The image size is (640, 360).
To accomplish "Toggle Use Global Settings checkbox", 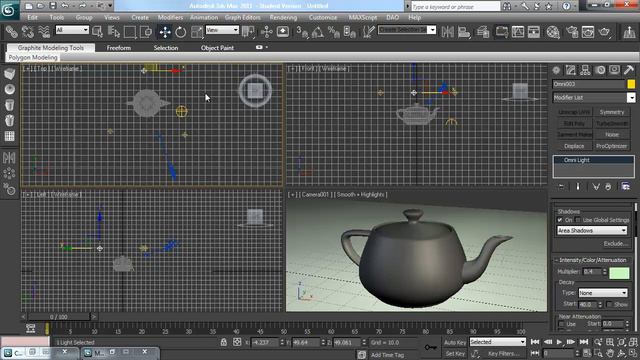I will [578, 220].
